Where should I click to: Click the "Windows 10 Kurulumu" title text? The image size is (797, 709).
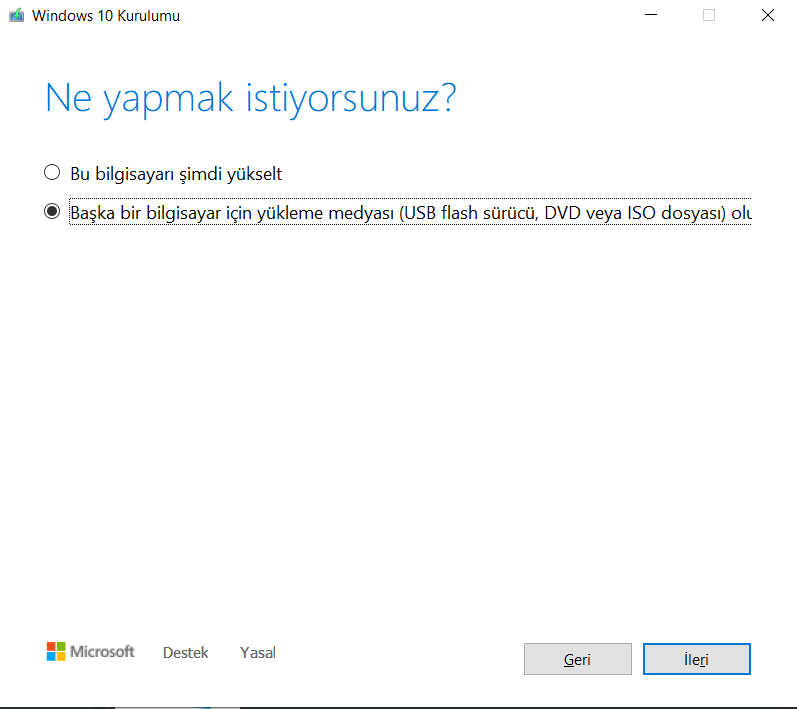pyautogui.click(x=106, y=16)
